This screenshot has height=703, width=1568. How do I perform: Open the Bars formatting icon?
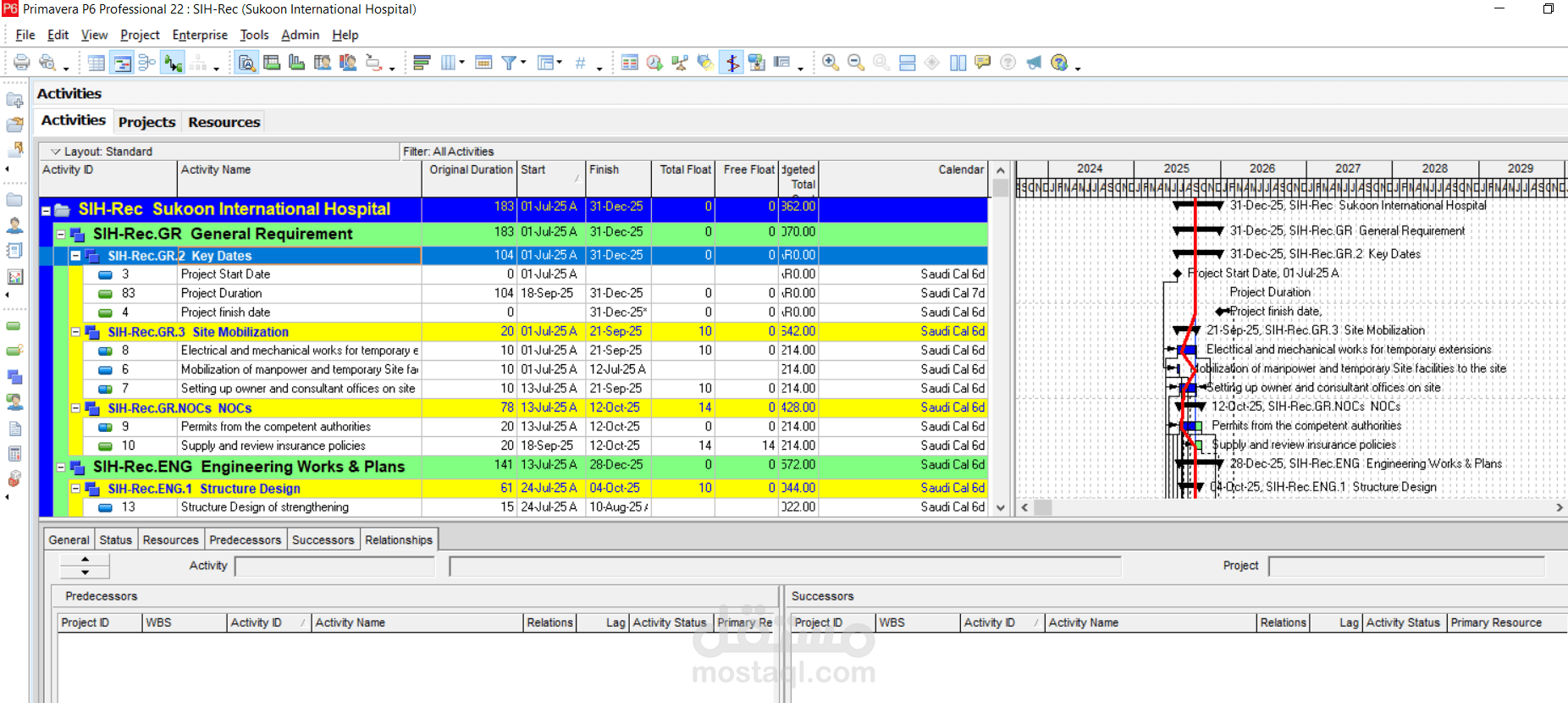[422, 63]
